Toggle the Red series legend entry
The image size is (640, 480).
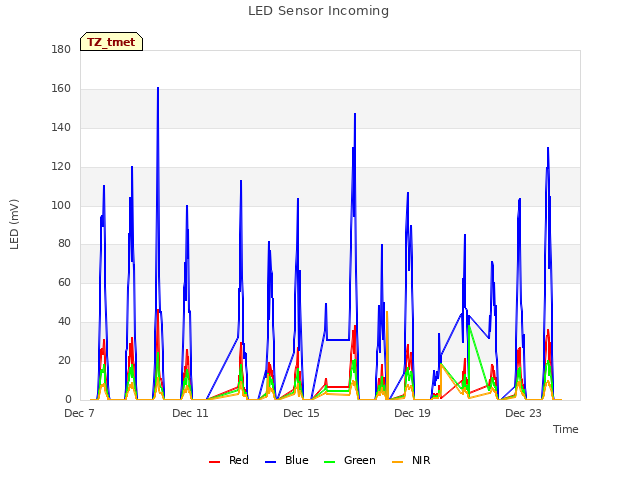coord(229,460)
